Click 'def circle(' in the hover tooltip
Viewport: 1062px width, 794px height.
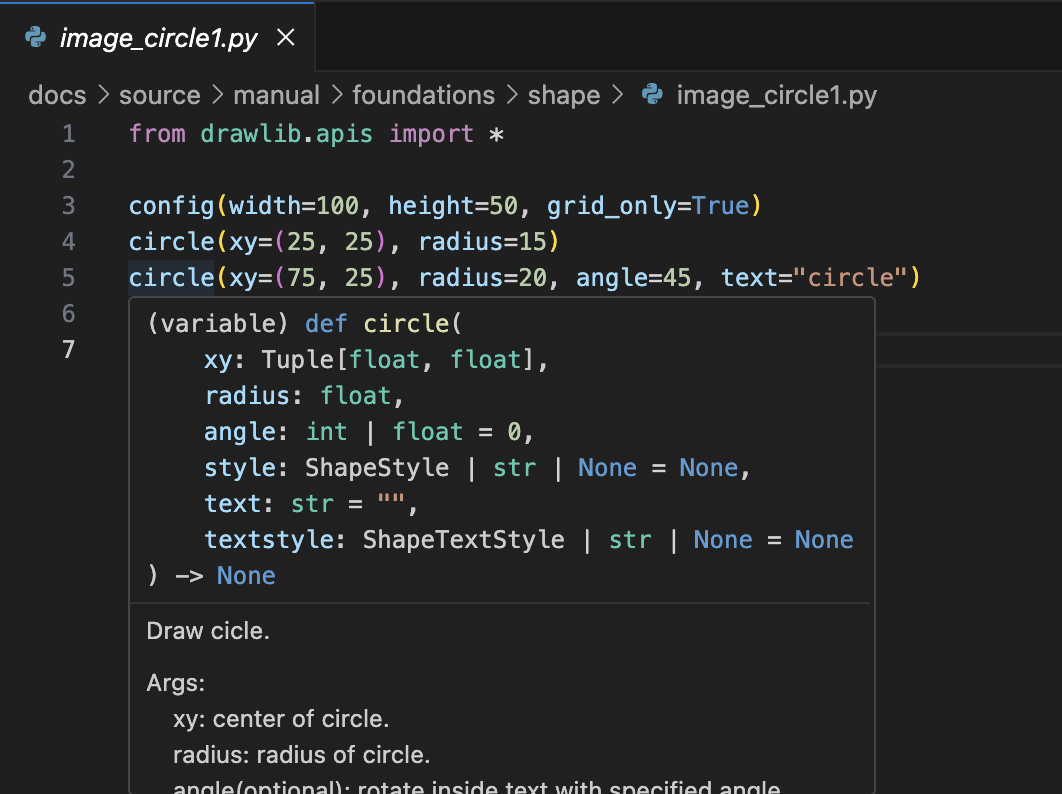click(x=383, y=324)
